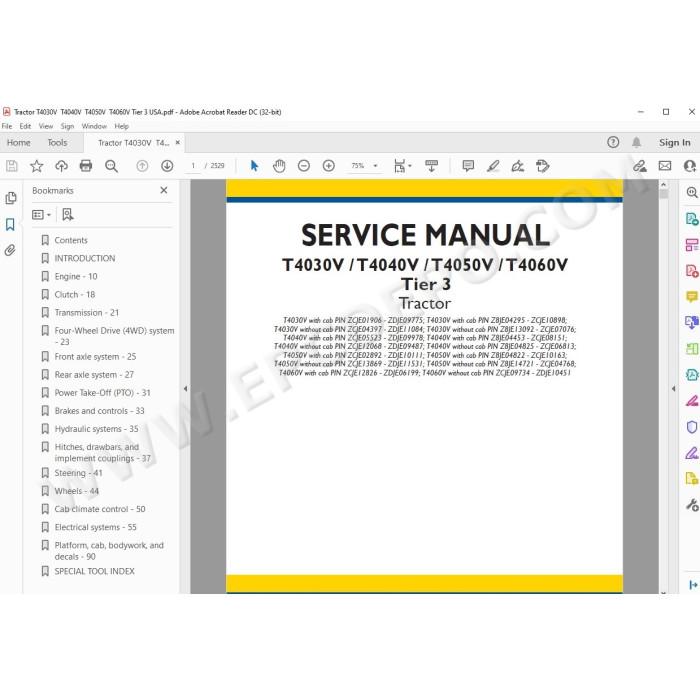The height and width of the screenshot is (700, 700).
Task: Switch to the Tools tab
Action: (x=57, y=142)
